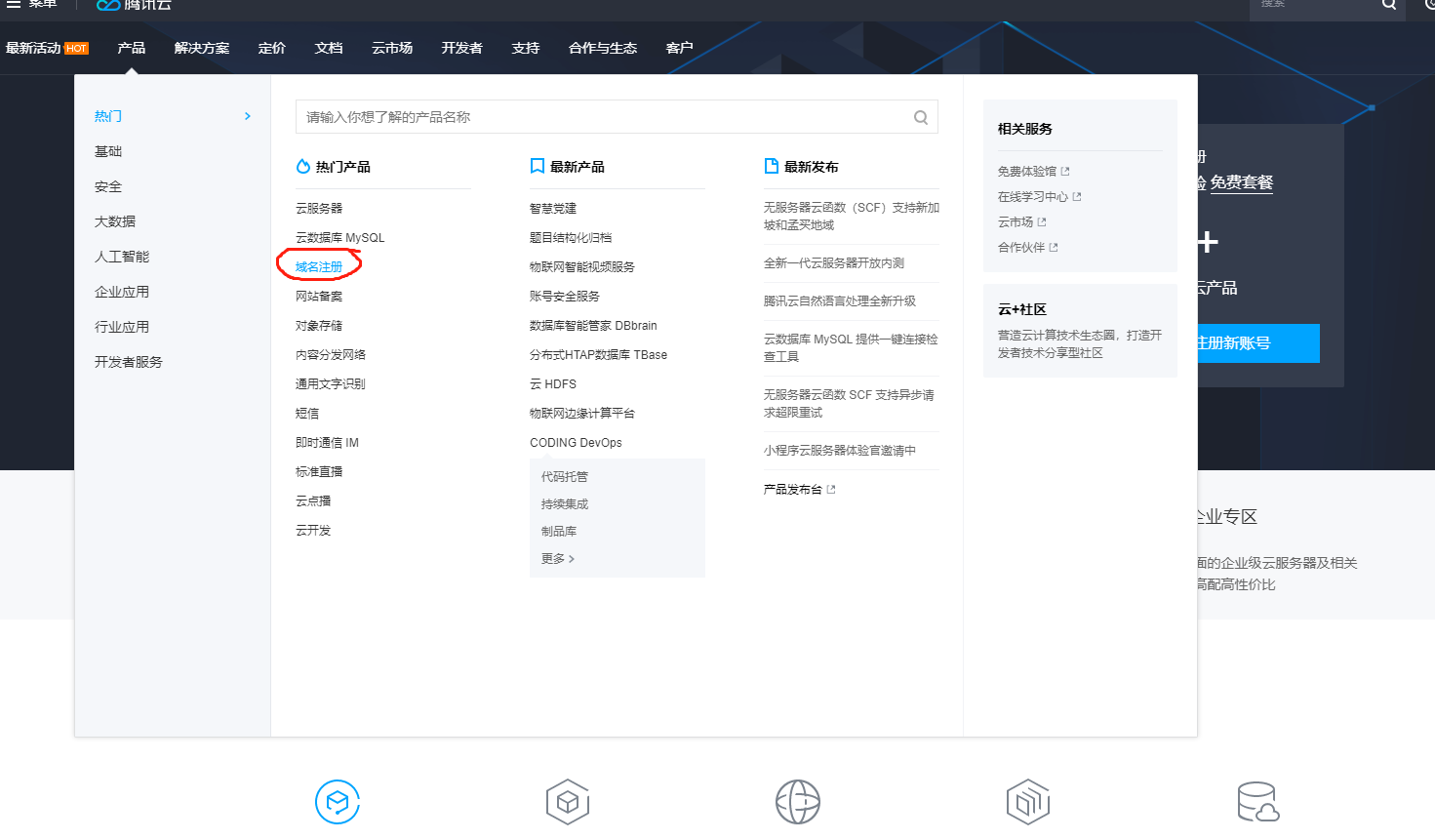This screenshot has height=840, width=1435.
Task: Focus the product name search input field
Action: click(605, 117)
